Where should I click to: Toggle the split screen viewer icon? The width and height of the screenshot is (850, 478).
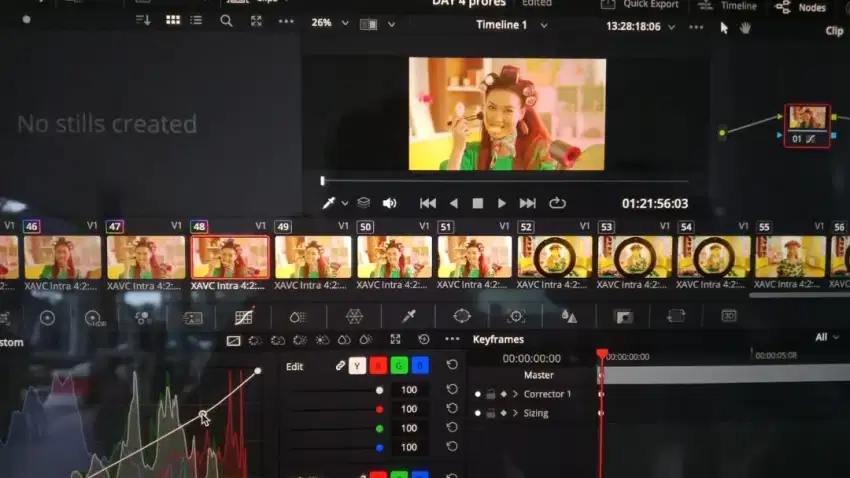(x=369, y=24)
